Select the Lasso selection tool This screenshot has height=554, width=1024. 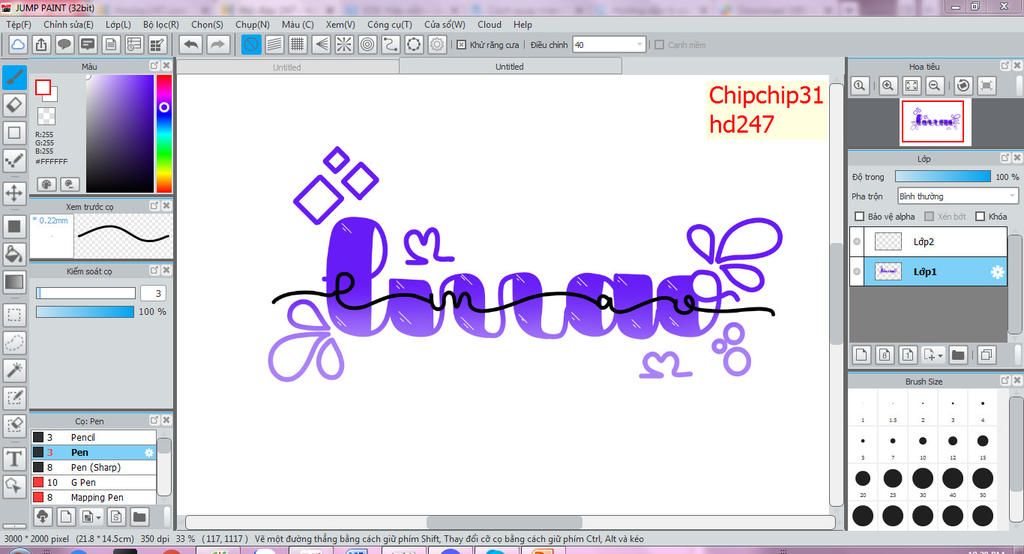pos(14,342)
